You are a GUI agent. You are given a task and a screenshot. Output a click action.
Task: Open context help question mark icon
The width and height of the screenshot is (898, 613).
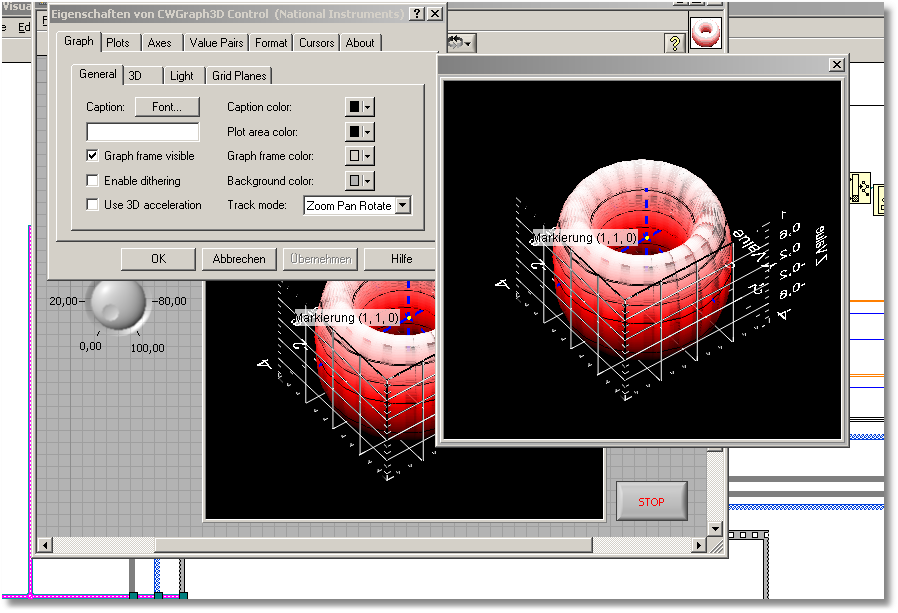click(675, 43)
